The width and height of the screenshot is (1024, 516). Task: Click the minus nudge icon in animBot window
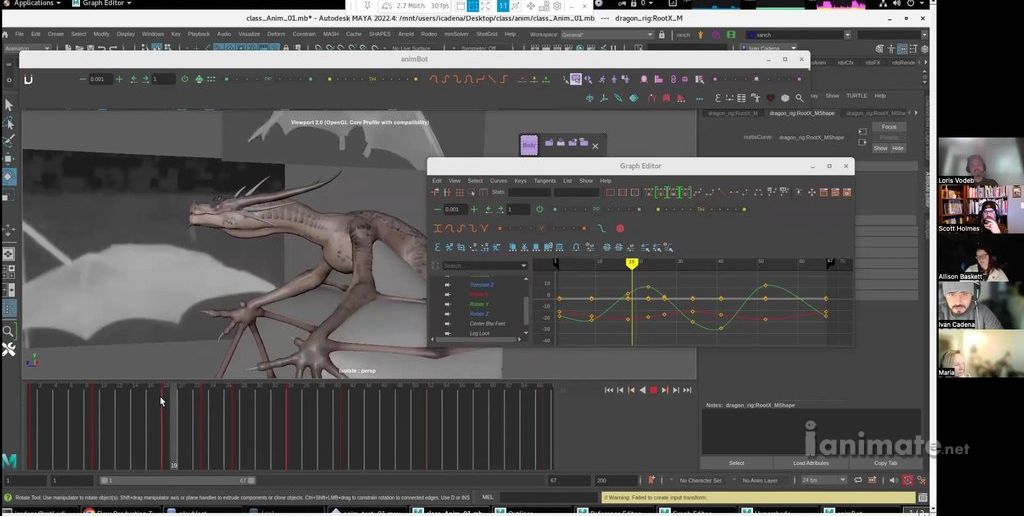point(82,79)
